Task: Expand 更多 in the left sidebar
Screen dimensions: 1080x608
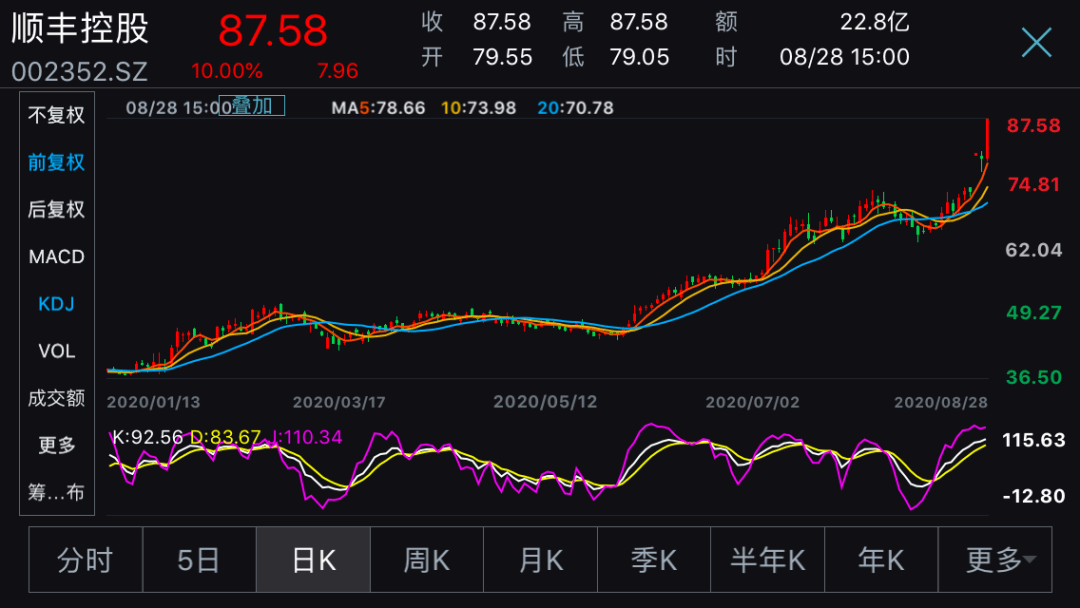Action: click(57, 445)
